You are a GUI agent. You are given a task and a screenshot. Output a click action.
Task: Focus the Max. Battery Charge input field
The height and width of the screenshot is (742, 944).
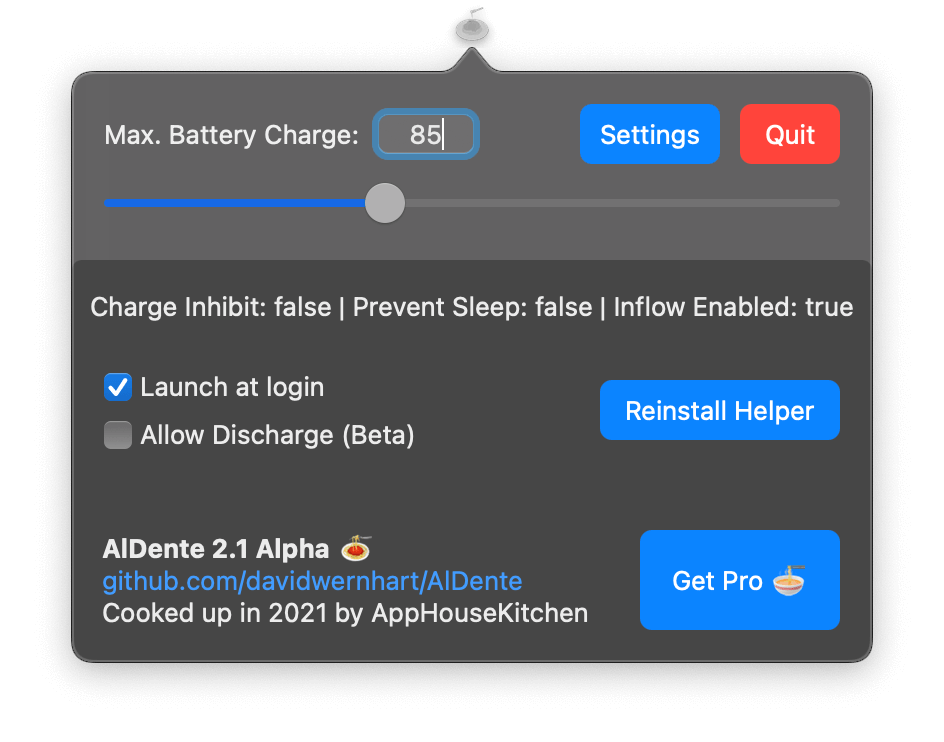click(x=426, y=134)
